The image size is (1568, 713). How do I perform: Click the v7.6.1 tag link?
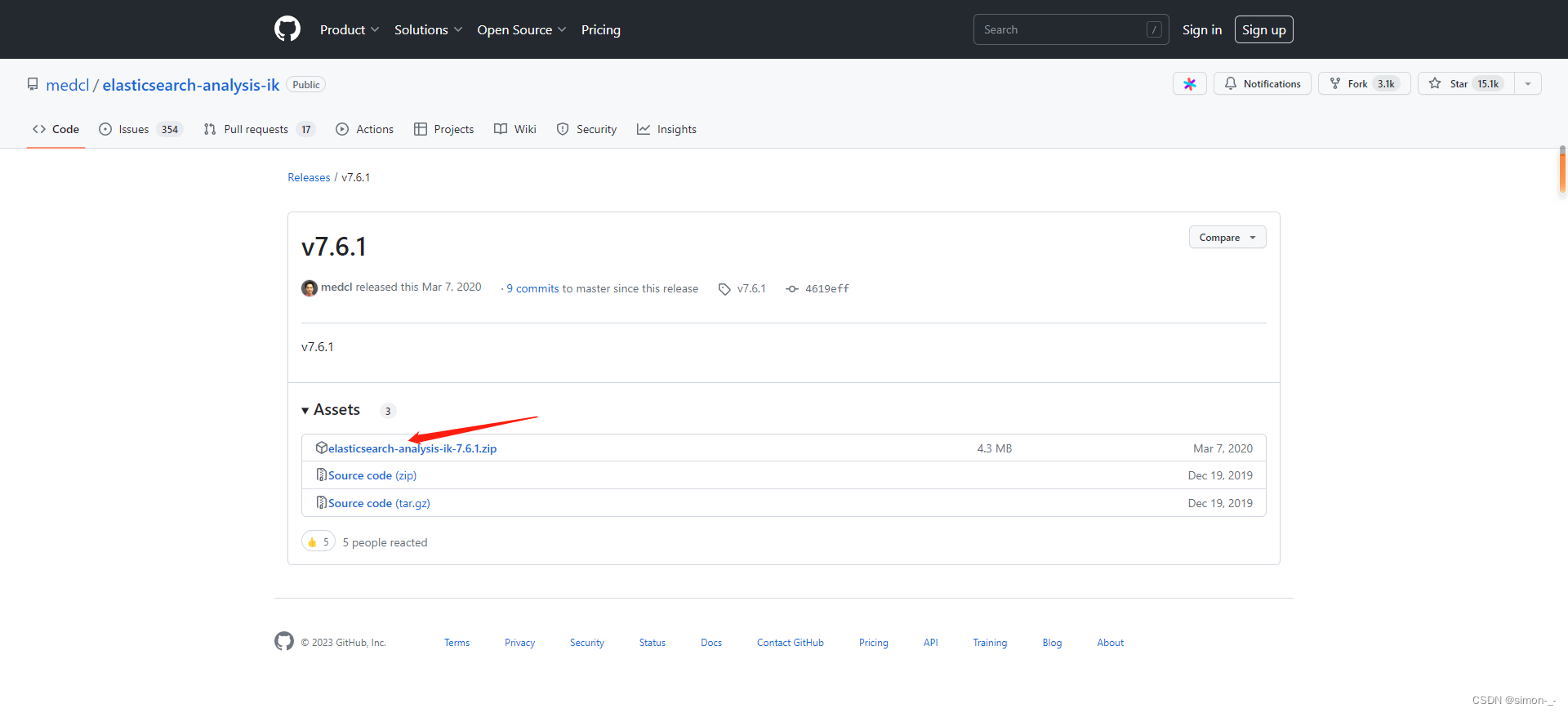click(742, 288)
